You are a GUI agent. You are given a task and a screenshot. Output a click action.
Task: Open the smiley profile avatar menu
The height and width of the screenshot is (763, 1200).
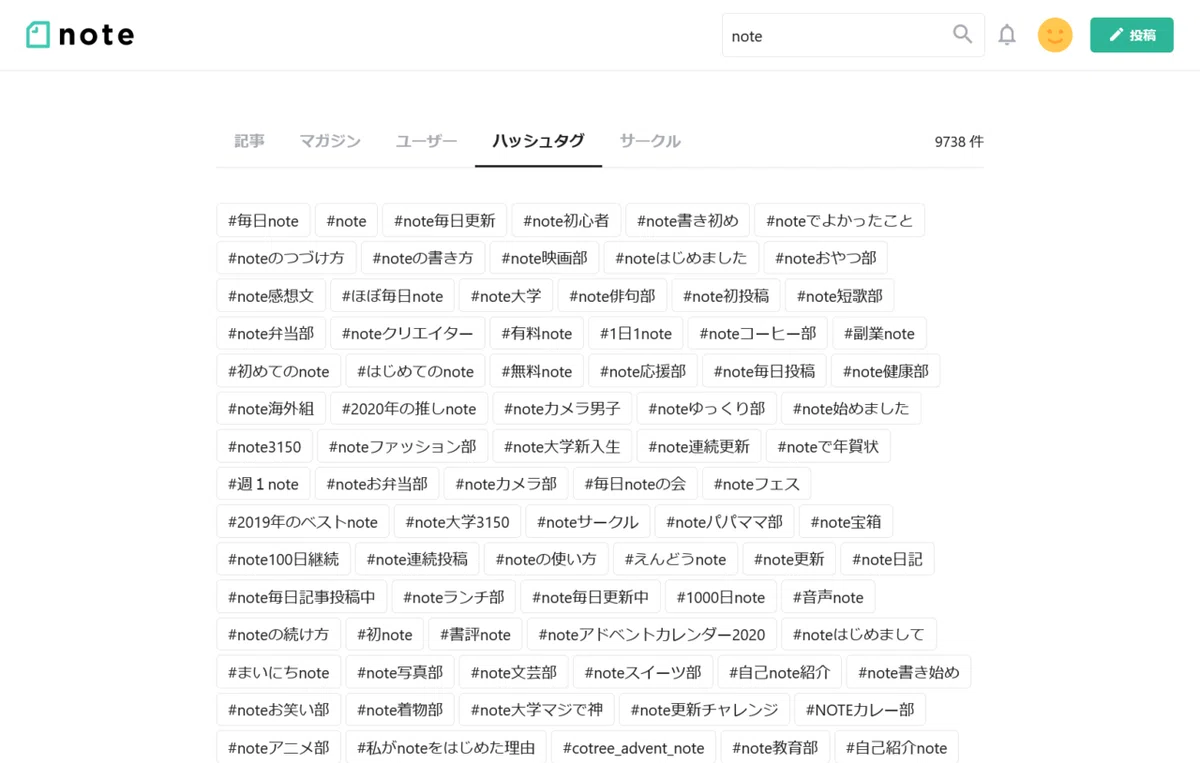[1055, 35]
